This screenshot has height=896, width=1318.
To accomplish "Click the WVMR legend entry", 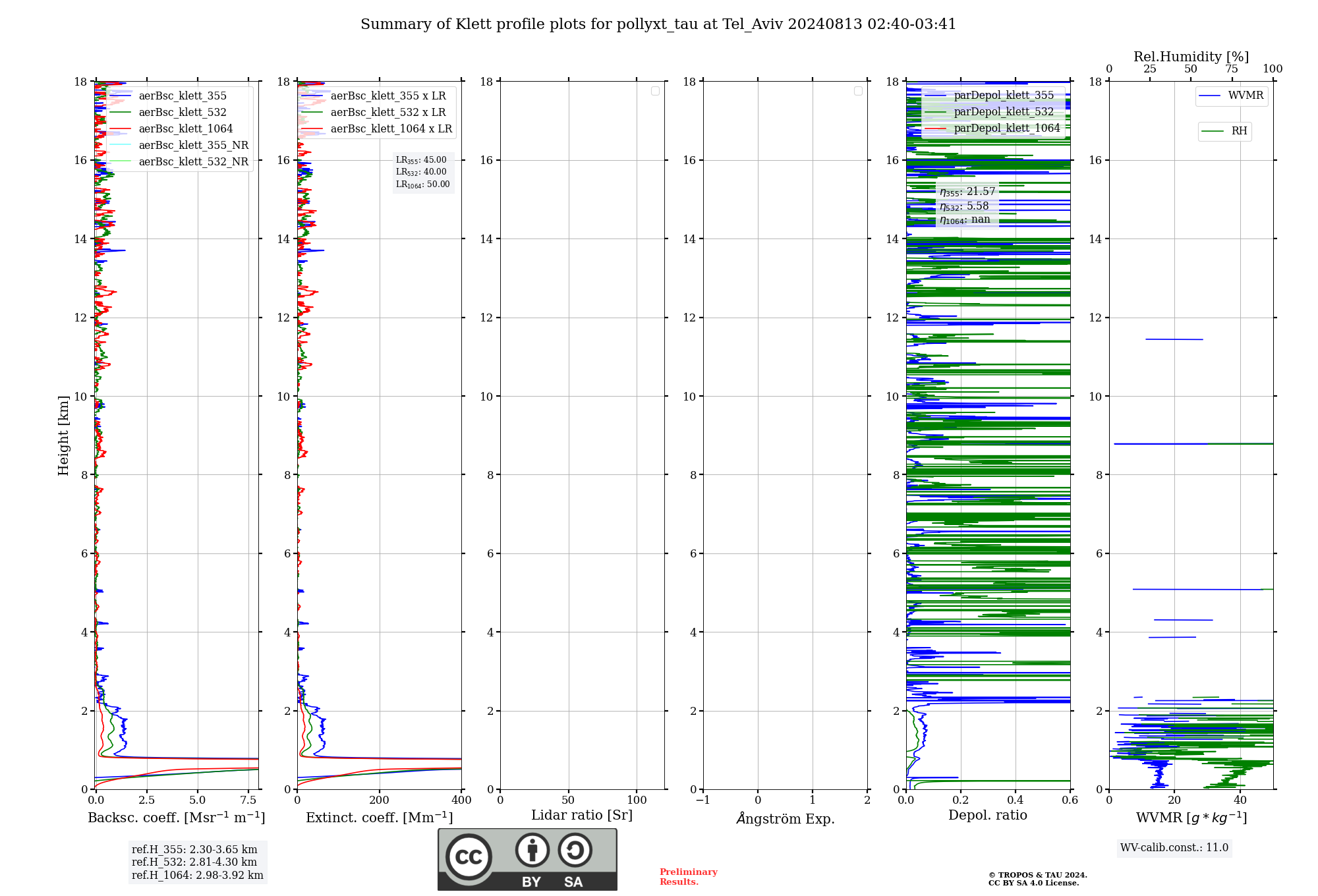I will [1231, 96].
